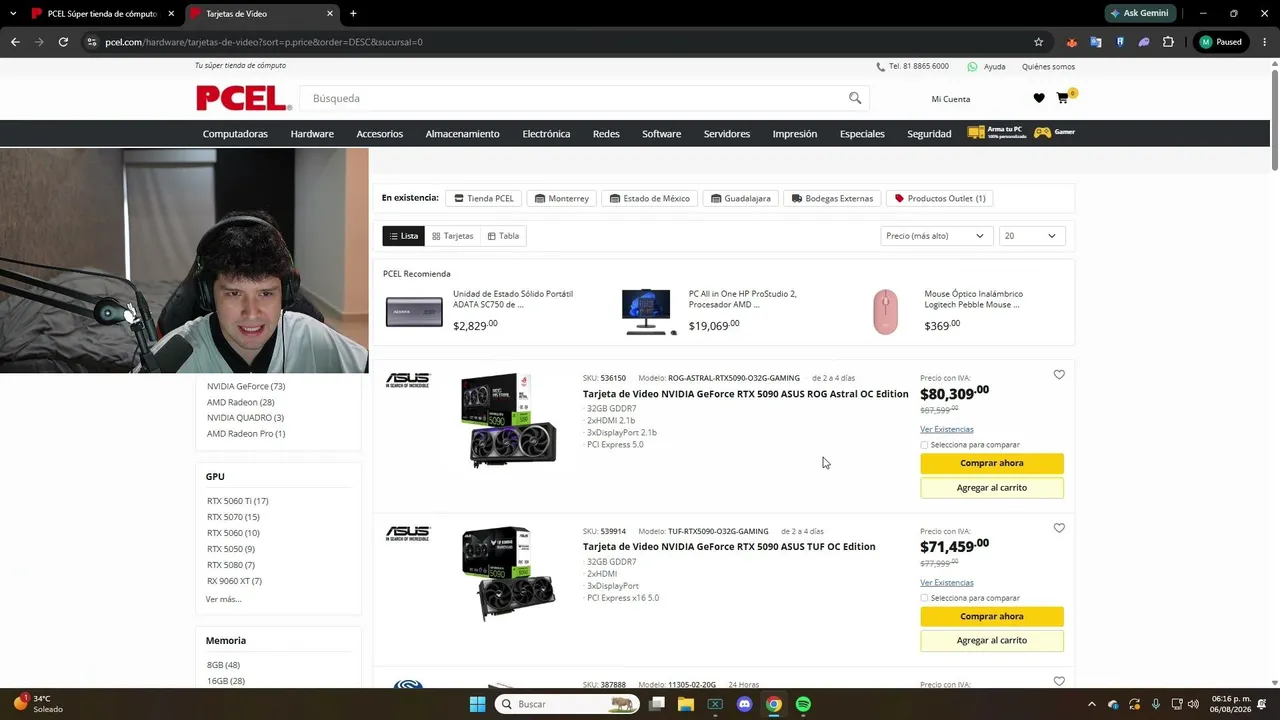Click the Google Translate extension icon
The height and width of the screenshot is (720, 1280).
point(1096,42)
